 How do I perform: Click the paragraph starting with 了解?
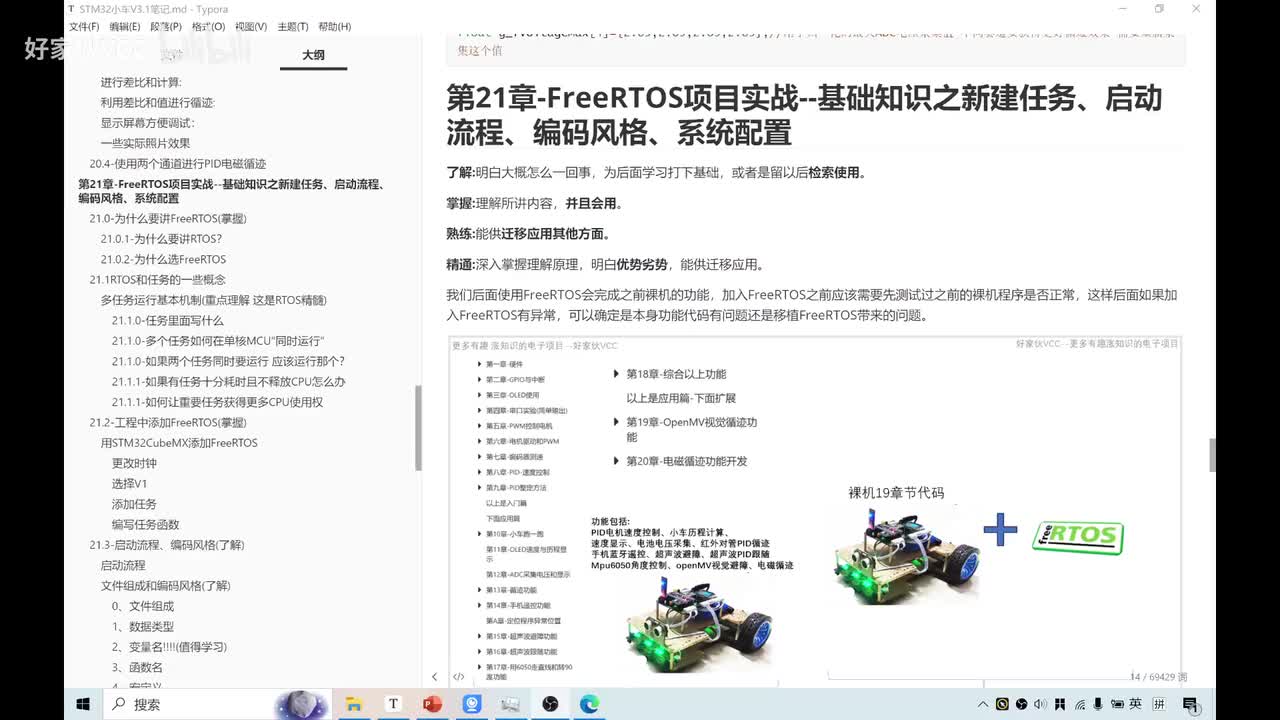(656, 173)
